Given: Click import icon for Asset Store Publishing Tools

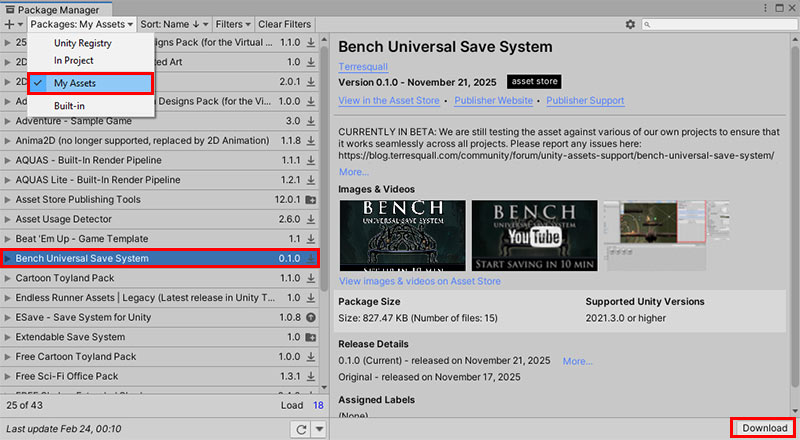Looking at the screenshot, I should tap(311, 200).
